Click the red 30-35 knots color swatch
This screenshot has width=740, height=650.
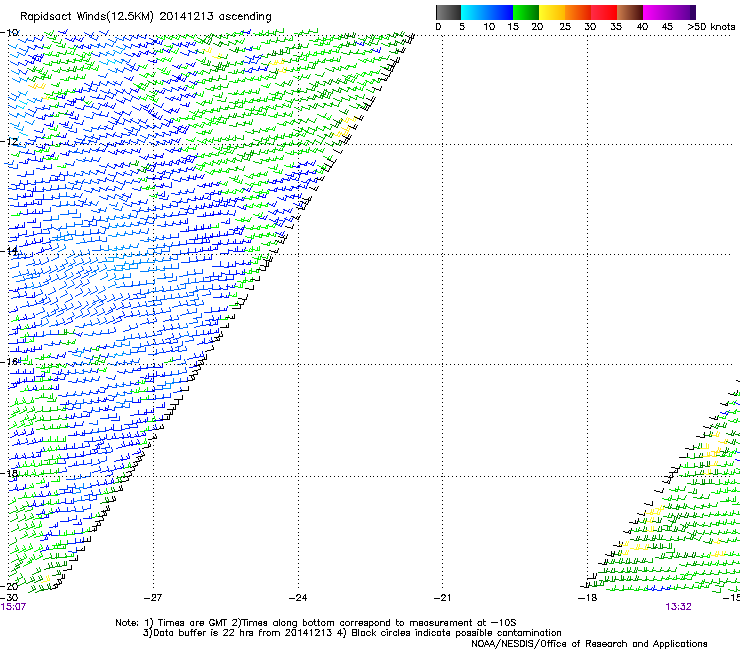point(604,12)
